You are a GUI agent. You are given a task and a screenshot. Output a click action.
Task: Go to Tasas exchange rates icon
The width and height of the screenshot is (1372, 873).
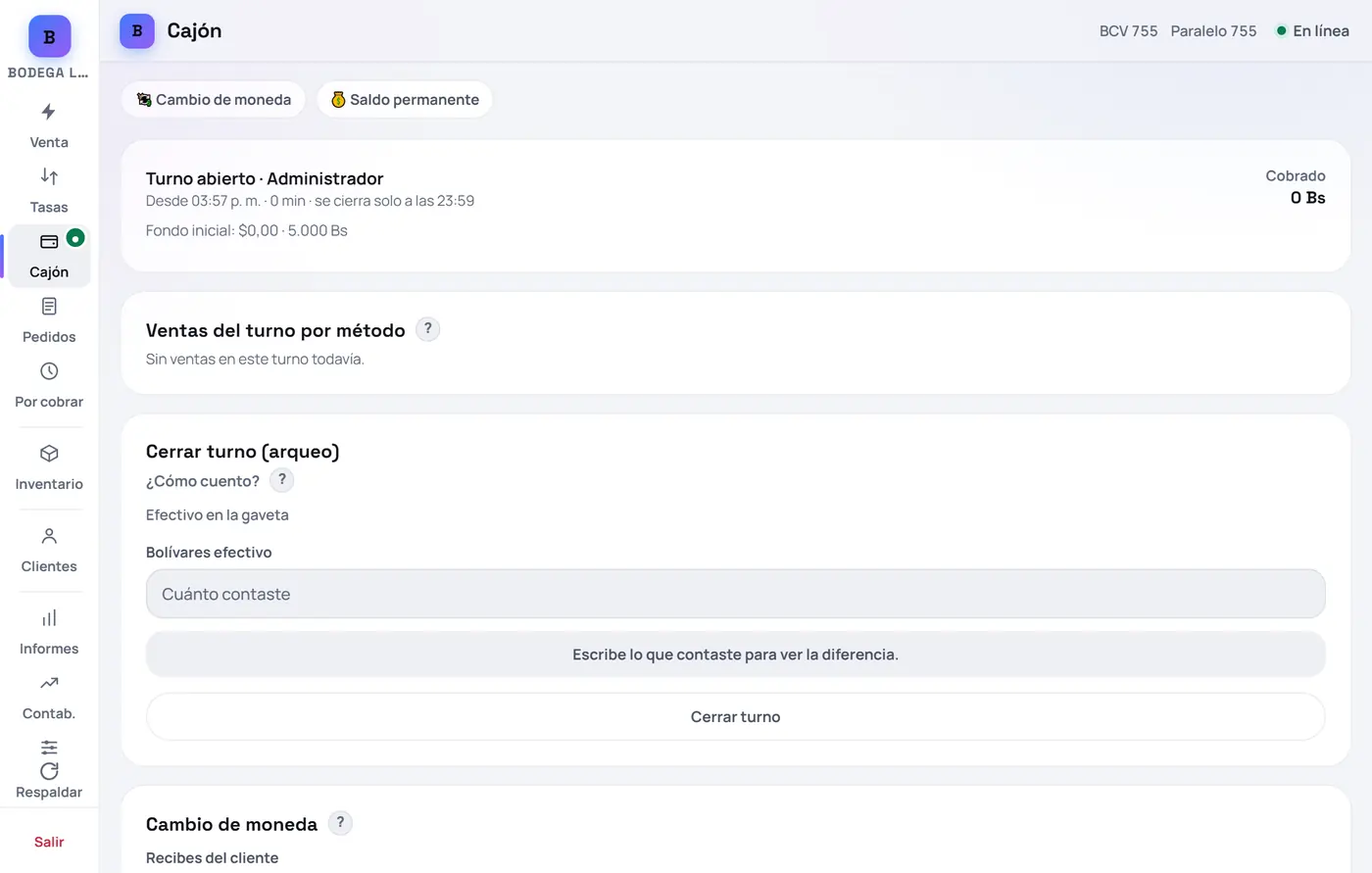coord(49,176)
